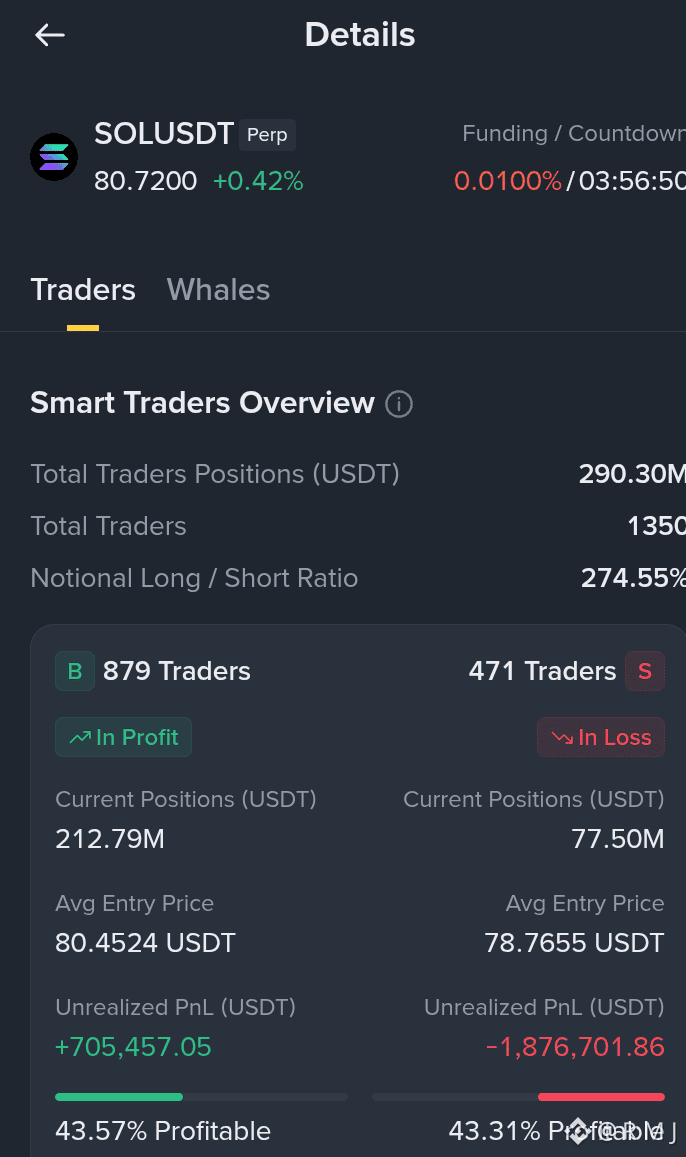This screenshot has height=1157, width=686.
Task: Tap the Total Traders Positions value 290.30M
Action: pyautogui.click(x=632, y=474)
